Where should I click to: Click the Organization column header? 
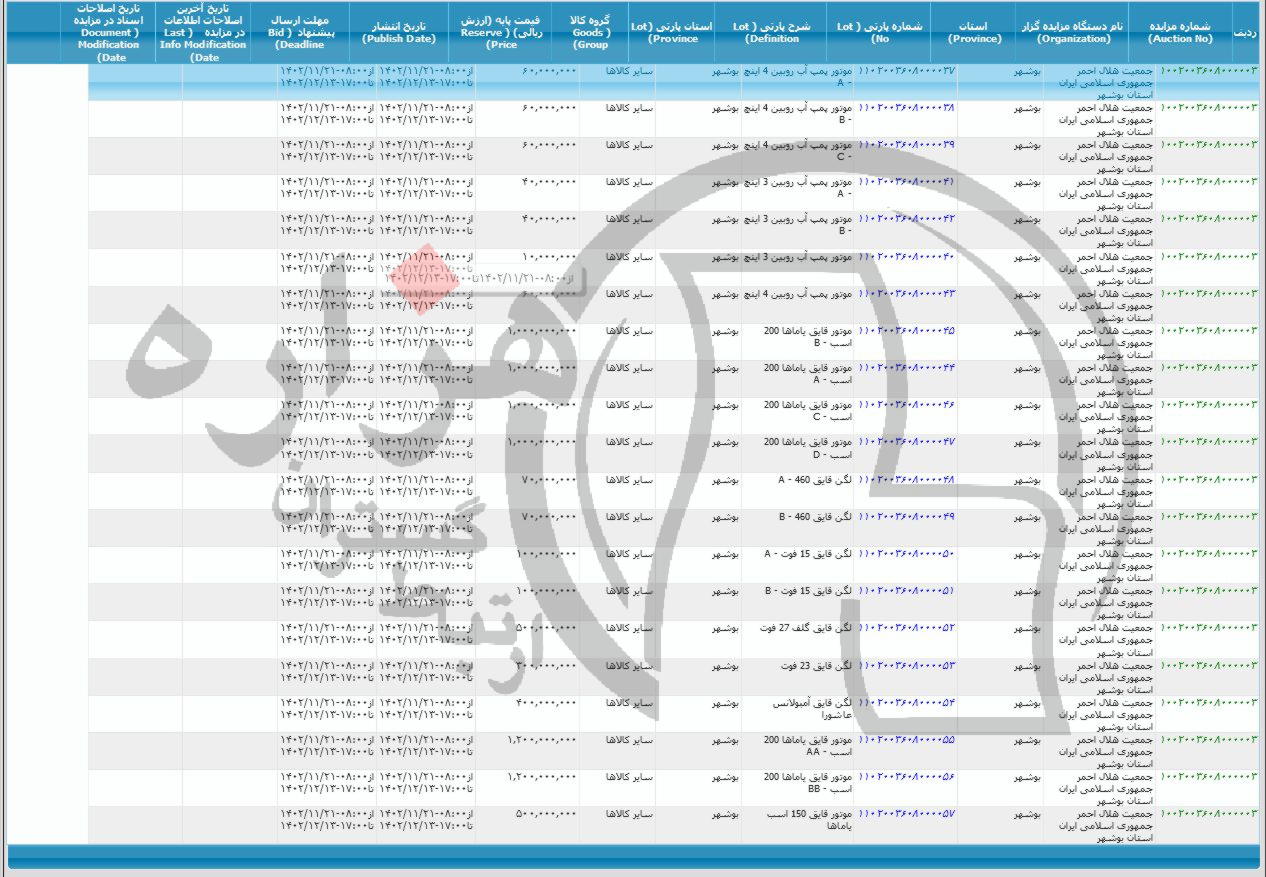pos(1073,32)
